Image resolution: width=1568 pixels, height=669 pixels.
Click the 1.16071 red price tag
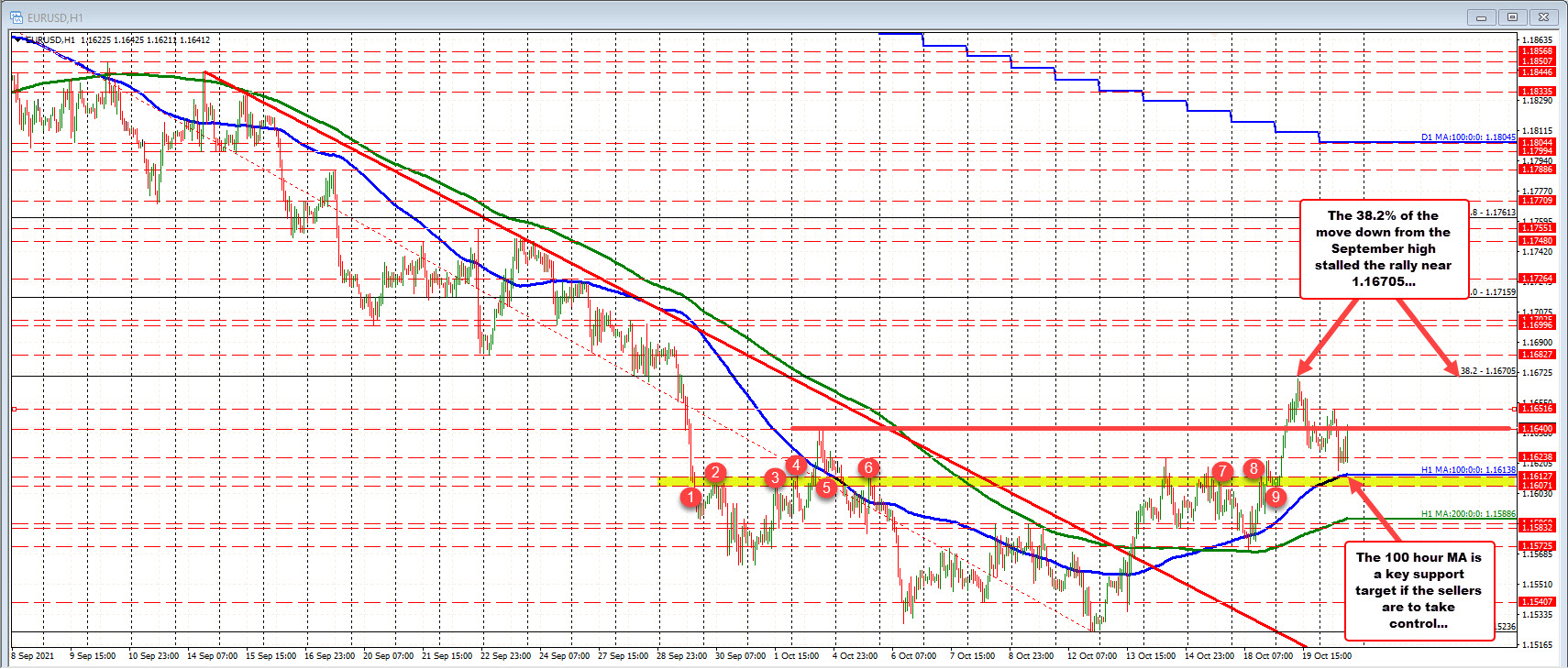pos(1537,486)
